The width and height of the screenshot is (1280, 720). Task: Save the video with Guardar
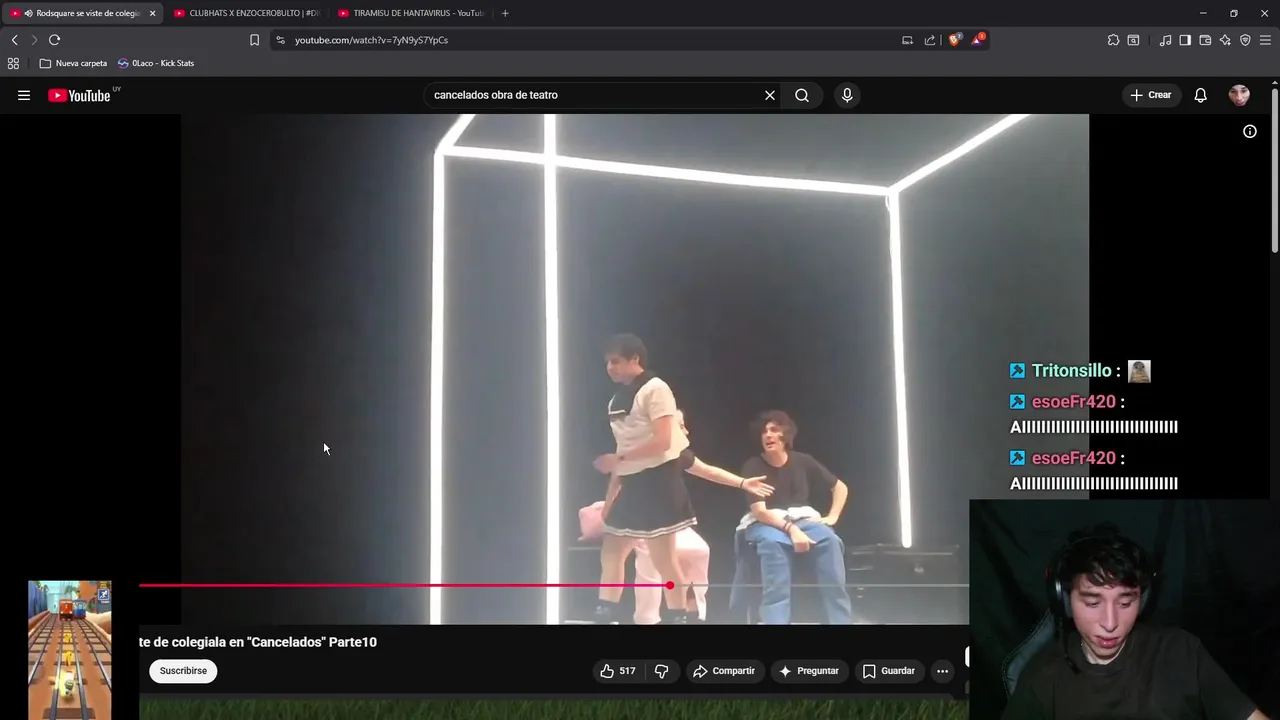coord(889,671)
